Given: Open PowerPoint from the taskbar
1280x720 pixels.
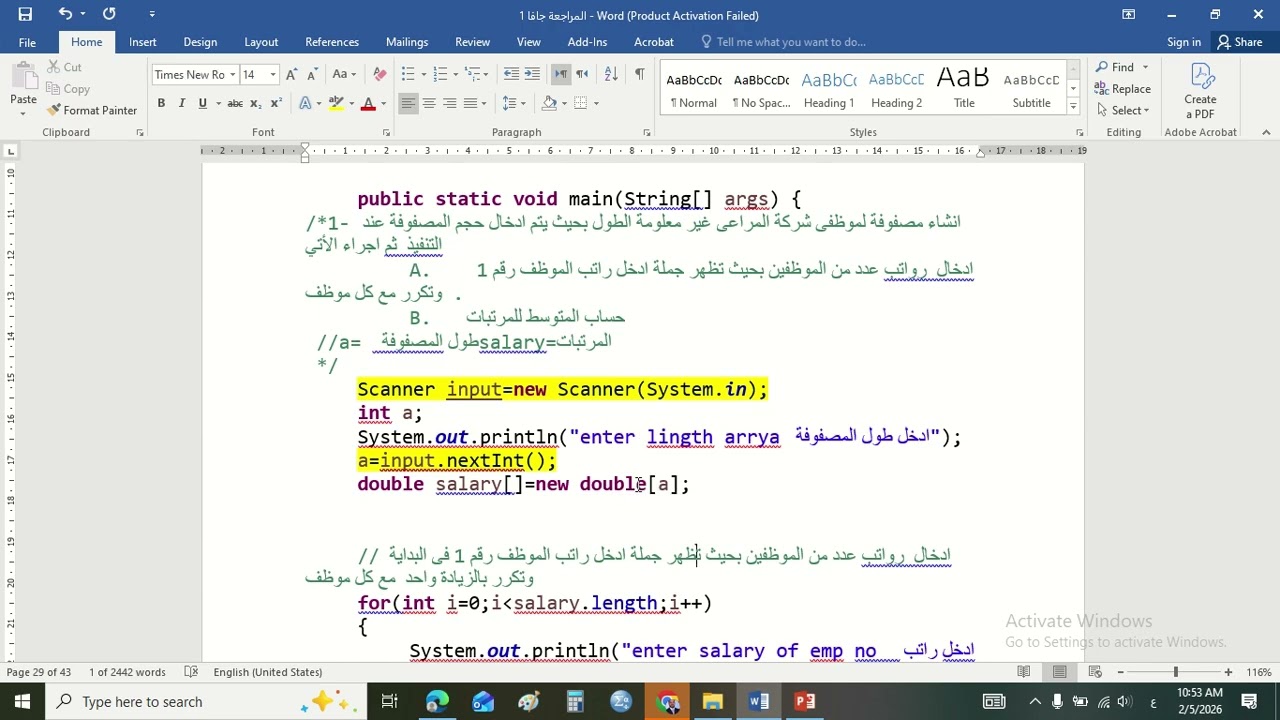Looking at the screenshot, I should 805,701.
